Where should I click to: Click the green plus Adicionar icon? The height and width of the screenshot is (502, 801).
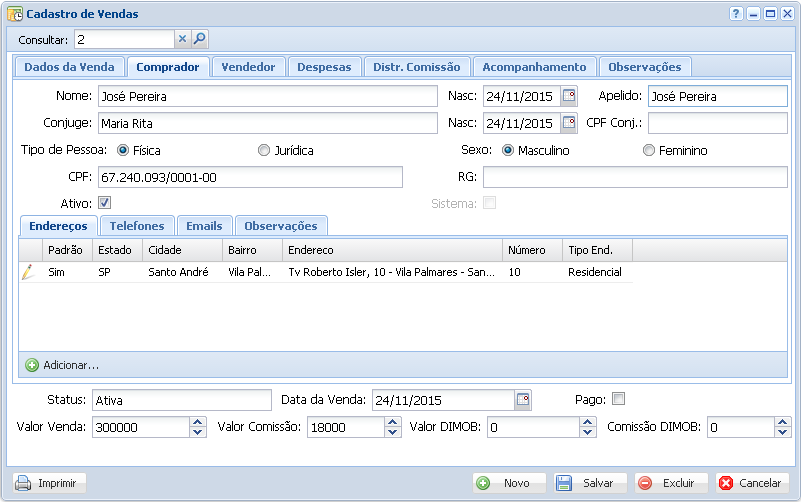31,365
